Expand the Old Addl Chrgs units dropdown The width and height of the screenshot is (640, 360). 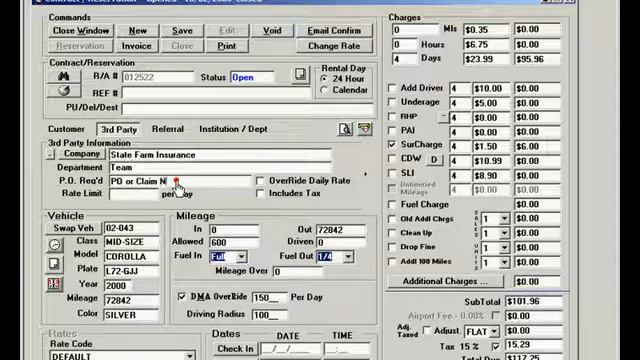coord(504,219)
